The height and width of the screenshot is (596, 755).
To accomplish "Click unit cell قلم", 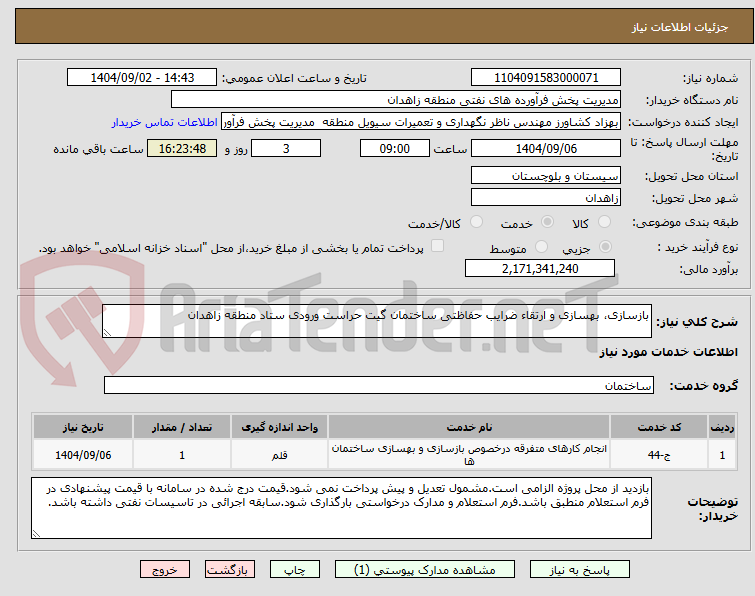I will pyautogui.click(x=279, y=455).
